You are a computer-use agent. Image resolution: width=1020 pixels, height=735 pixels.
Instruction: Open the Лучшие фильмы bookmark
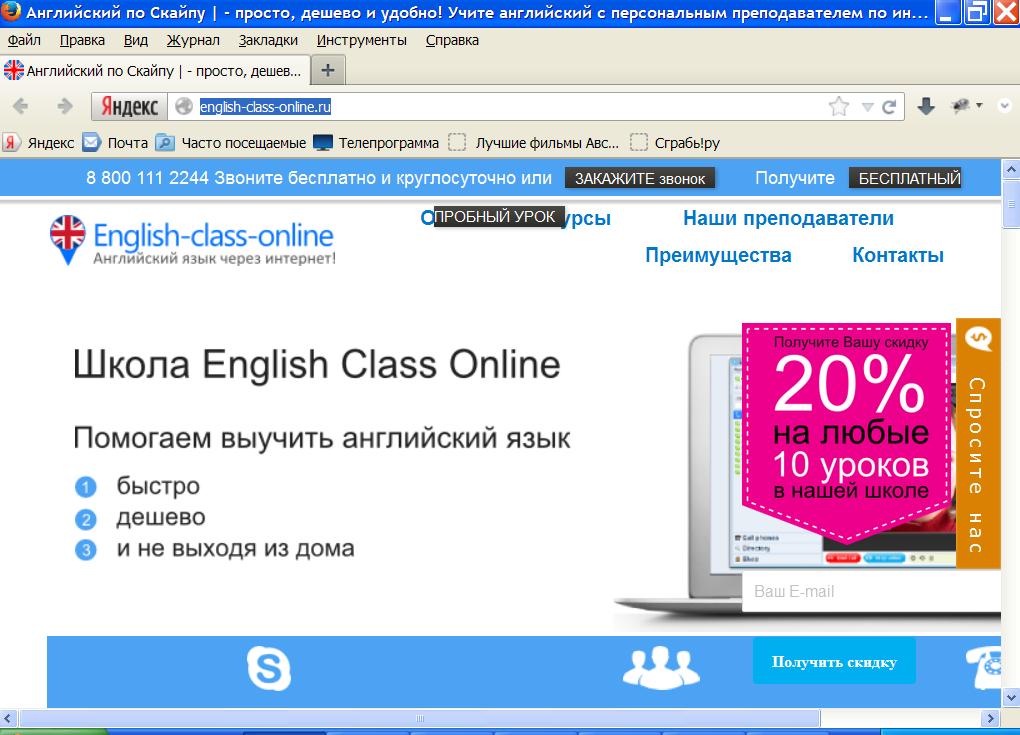point(533,142)
